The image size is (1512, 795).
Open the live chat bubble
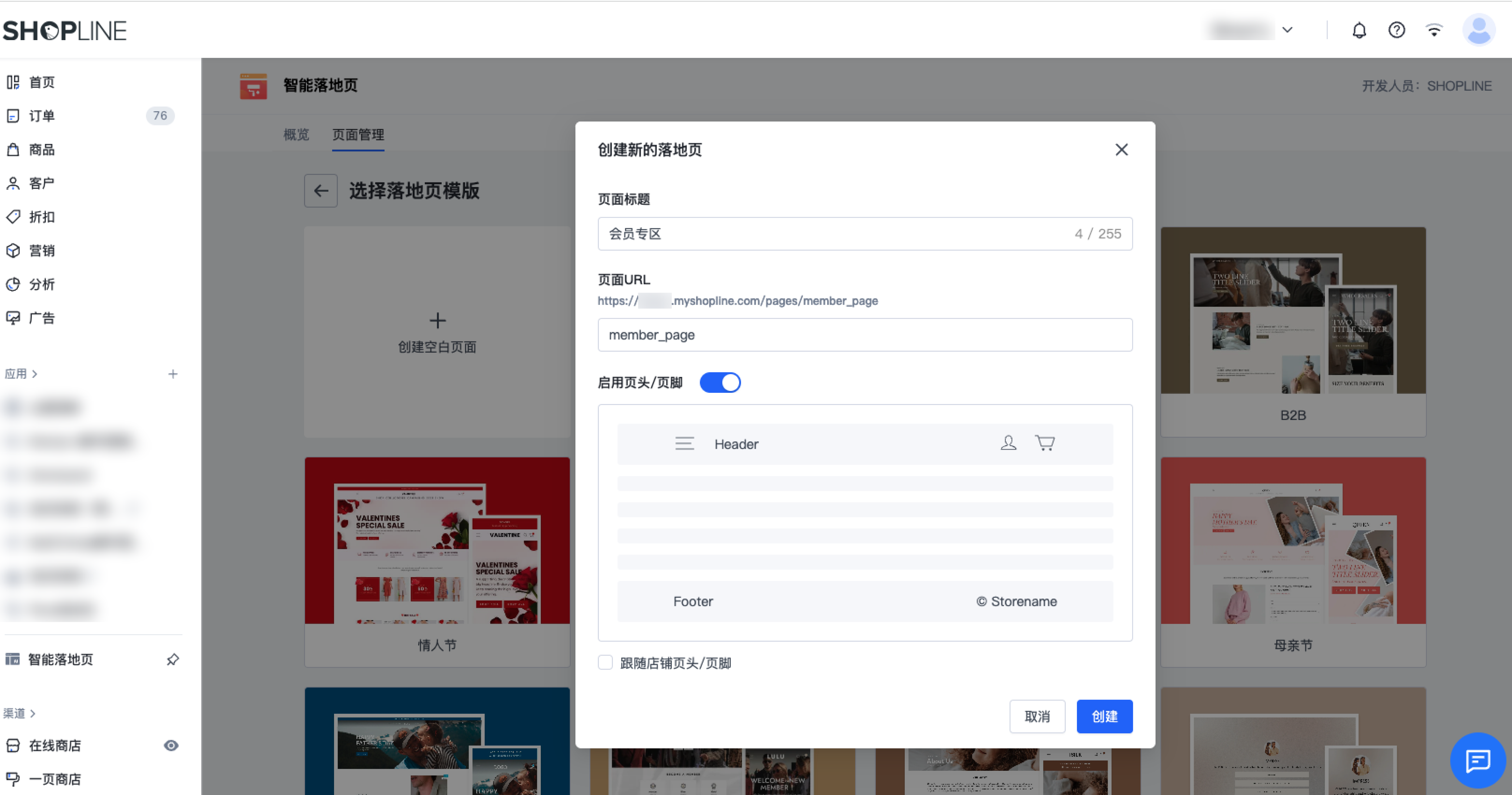point(1477,761)
